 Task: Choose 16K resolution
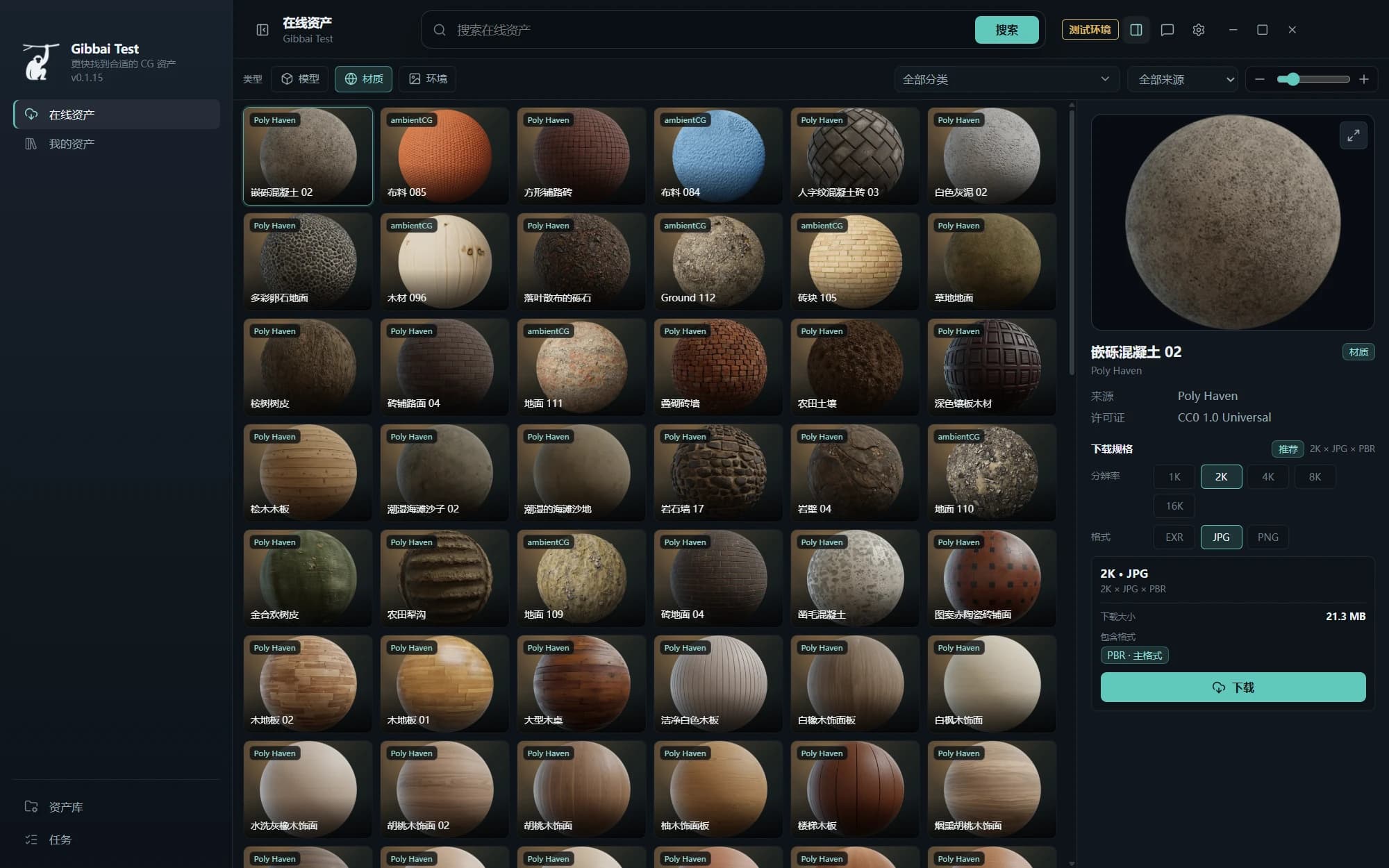pos(1174,506)
